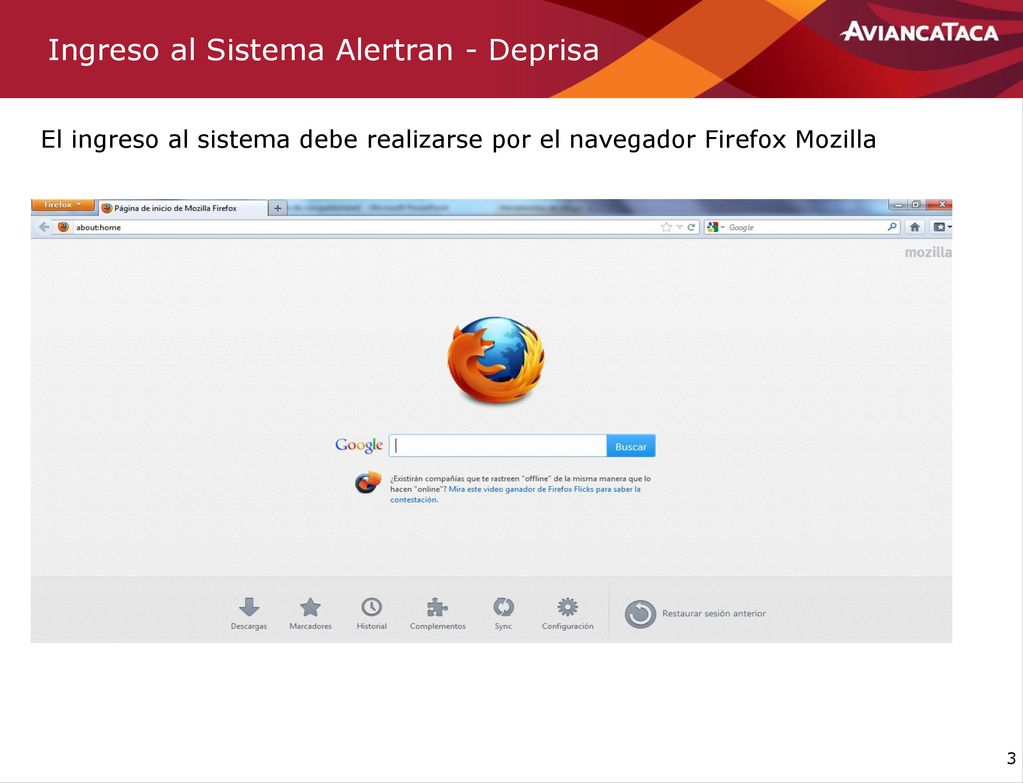
Task: Focus the central Google search box
Action: coord(498,446)
